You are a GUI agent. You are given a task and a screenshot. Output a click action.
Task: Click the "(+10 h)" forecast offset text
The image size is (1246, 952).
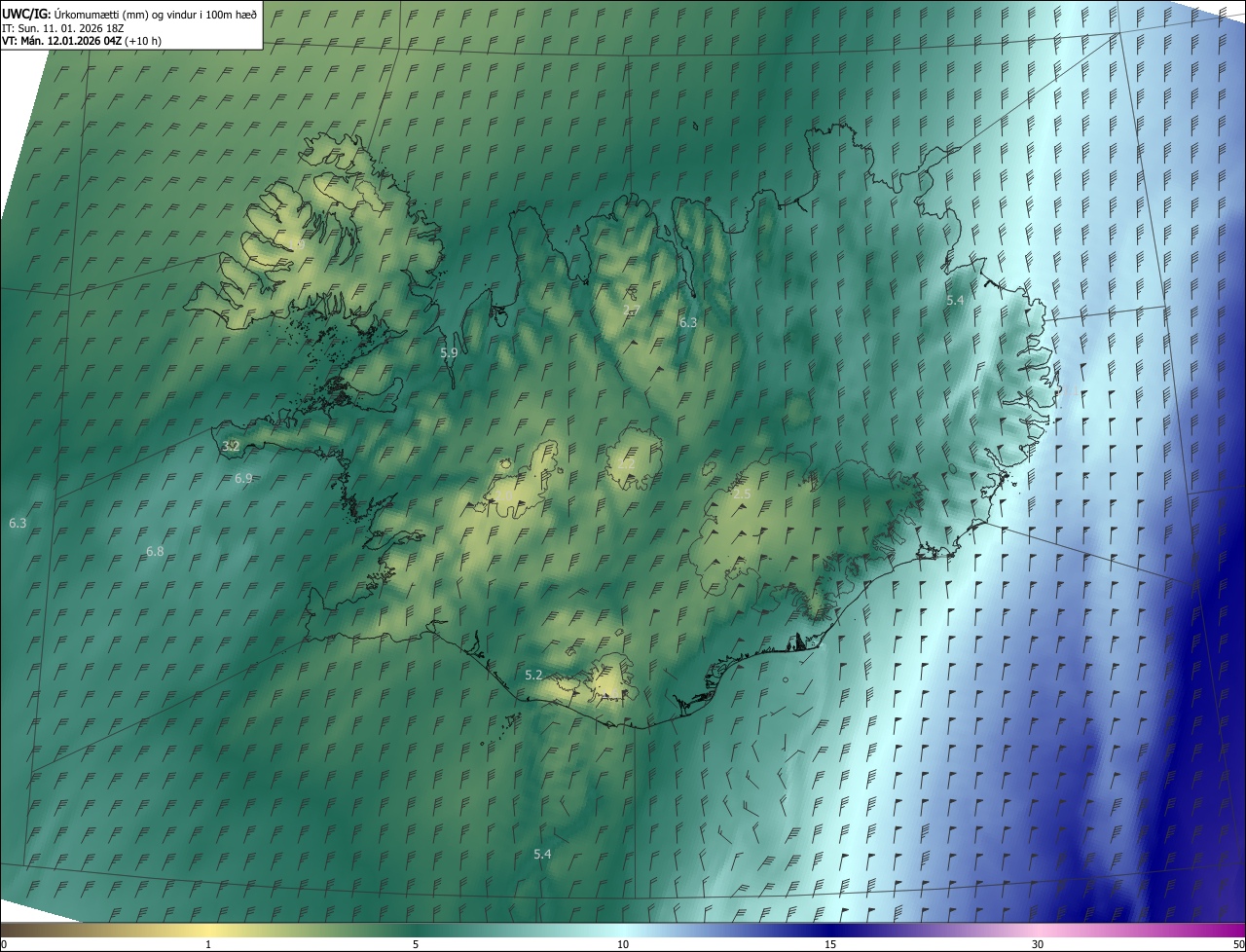click(x=143, y=41)
